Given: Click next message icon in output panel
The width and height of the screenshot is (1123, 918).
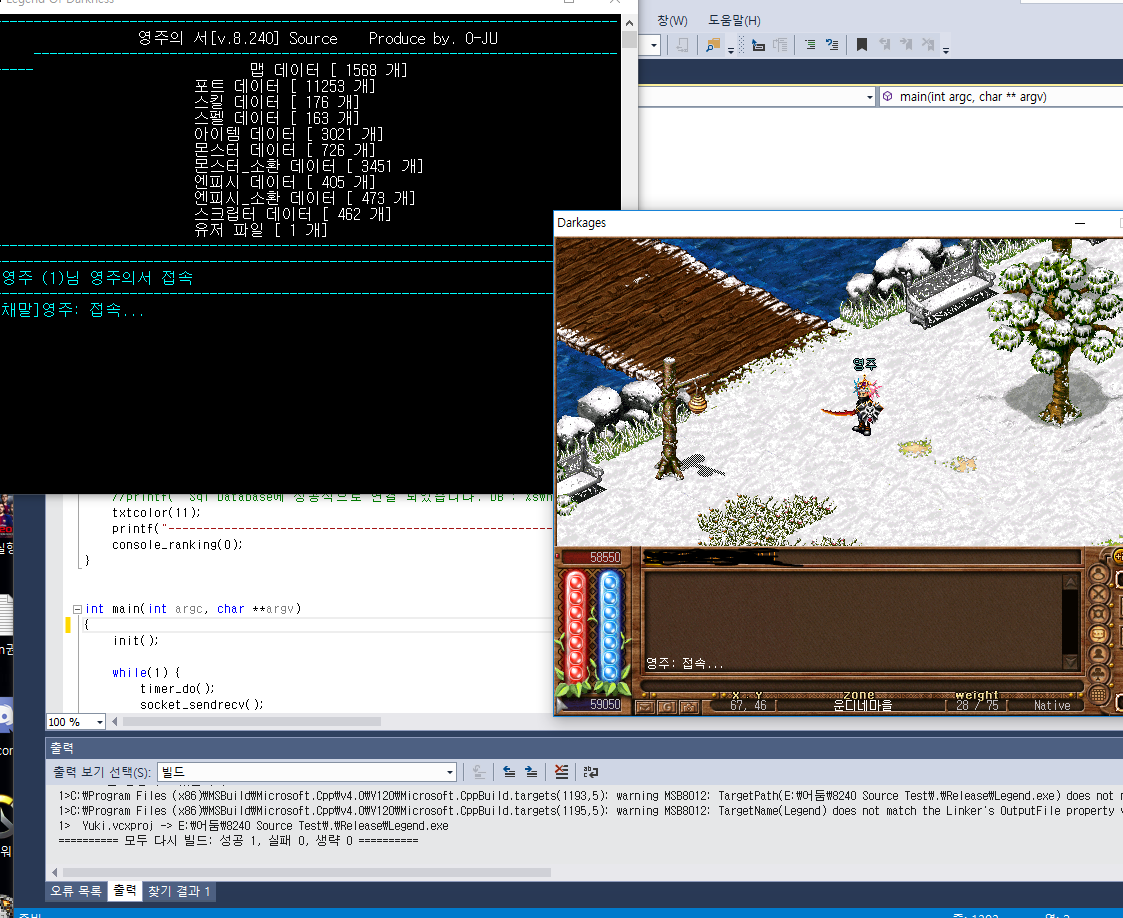Looking at the screenshot, I should [531, 772].
